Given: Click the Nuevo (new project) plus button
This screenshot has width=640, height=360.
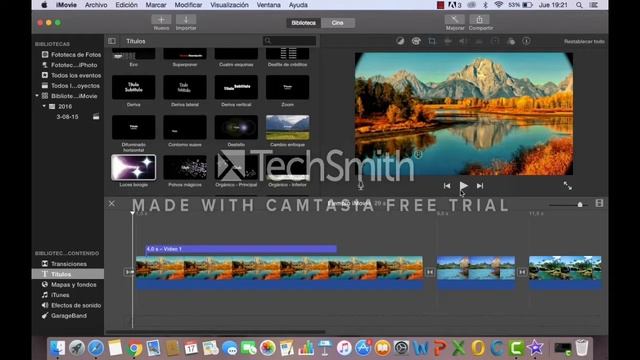Looking at the screenshot, I should (x=161, y=20).
